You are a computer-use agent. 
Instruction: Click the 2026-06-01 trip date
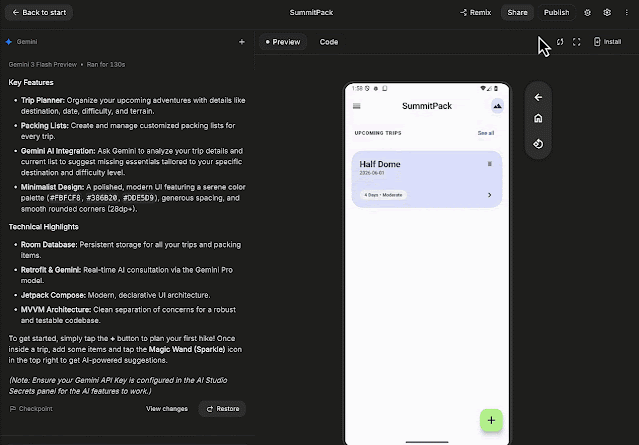coord(372,173)
